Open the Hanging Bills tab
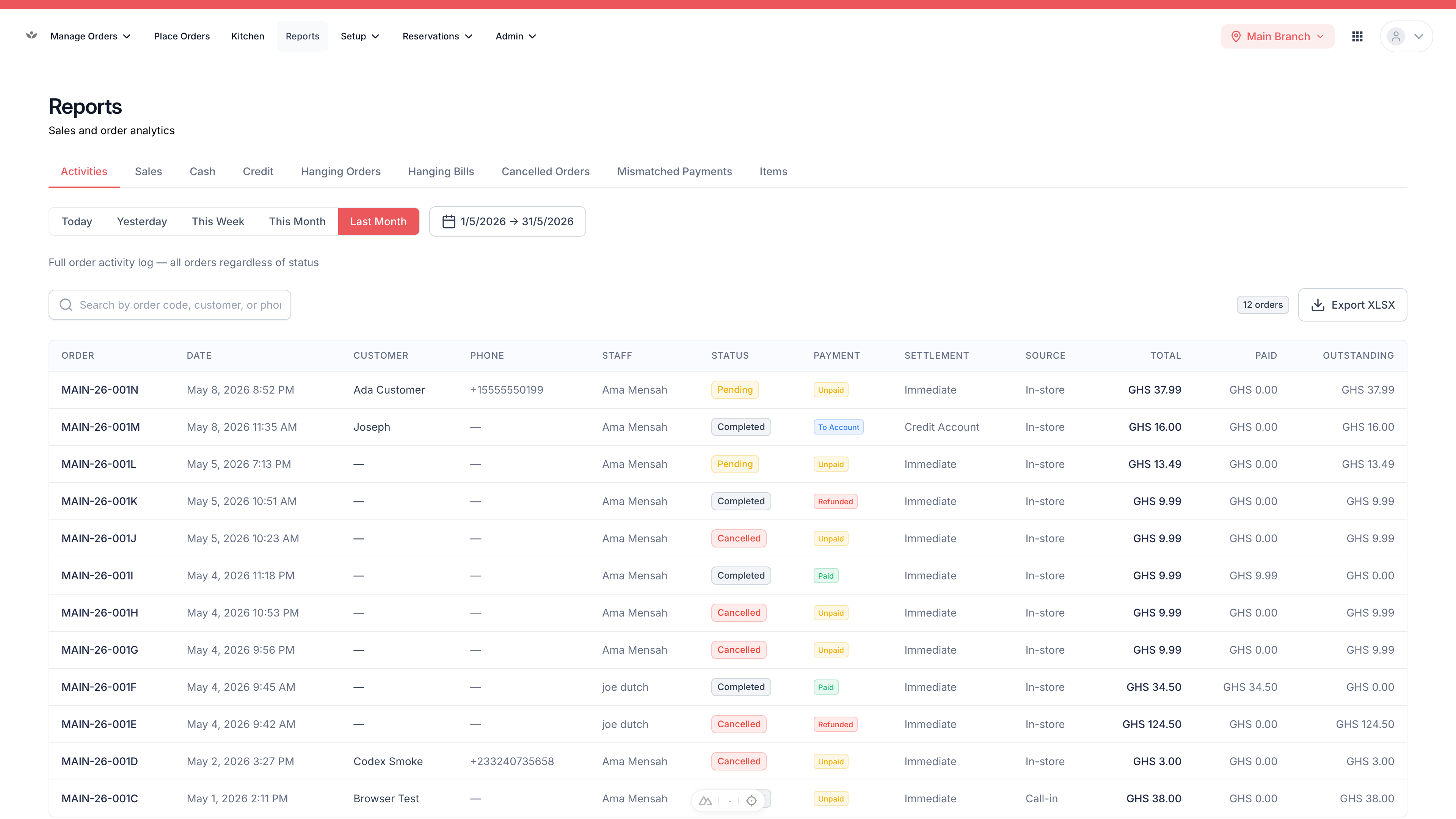The height and width of the screenshot is (819, 1456). pyautogui.click(x=441, y=171)
